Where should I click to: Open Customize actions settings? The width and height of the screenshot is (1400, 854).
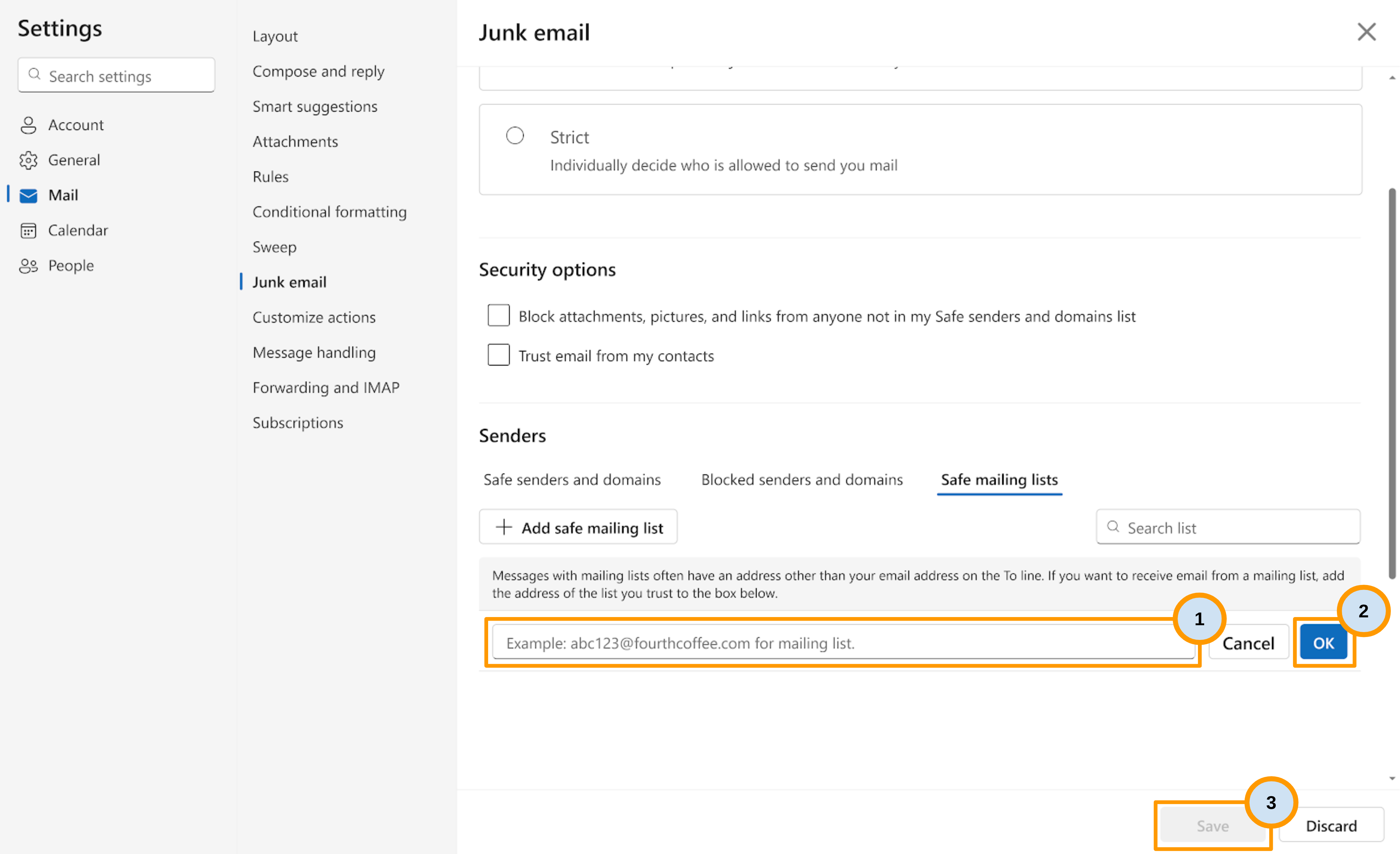[x=314, y=317]
